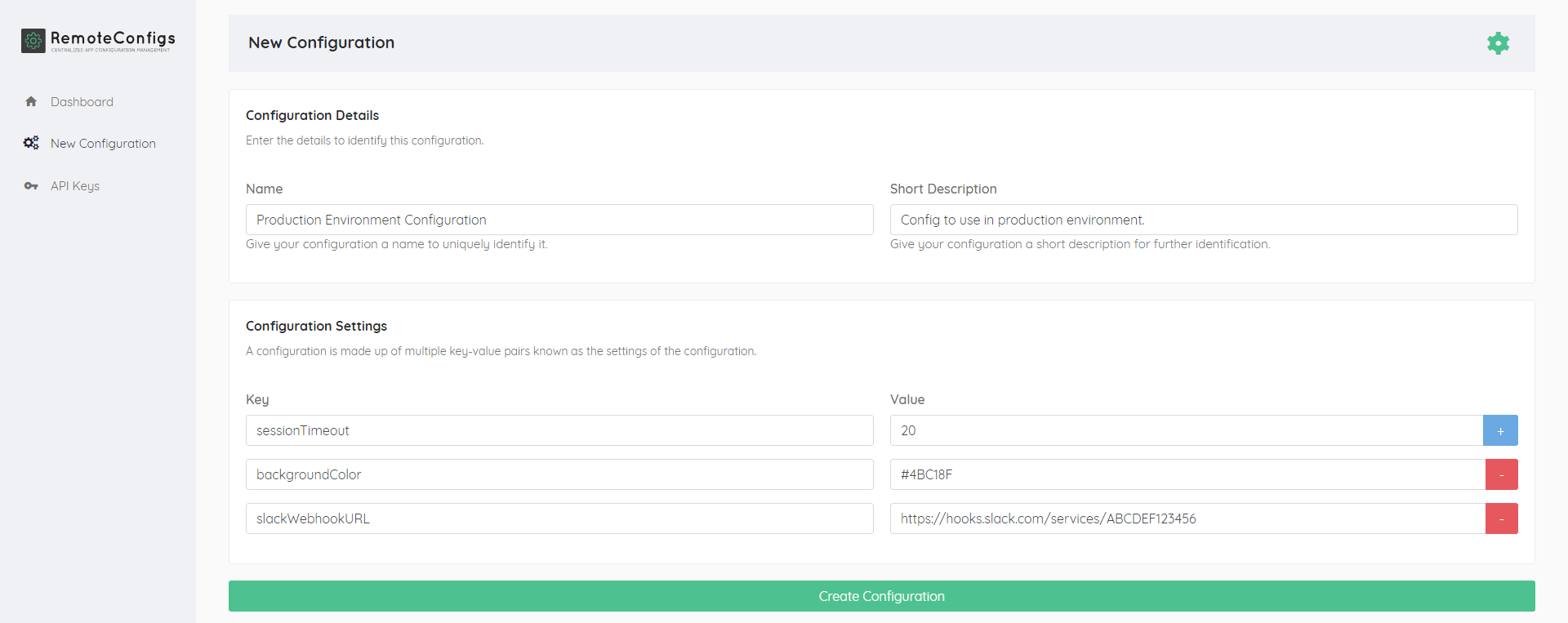Click the Dashboard home icon
Image resolution: width=1568 pixels, height=623 pixels.
click(x=31, y=102)
